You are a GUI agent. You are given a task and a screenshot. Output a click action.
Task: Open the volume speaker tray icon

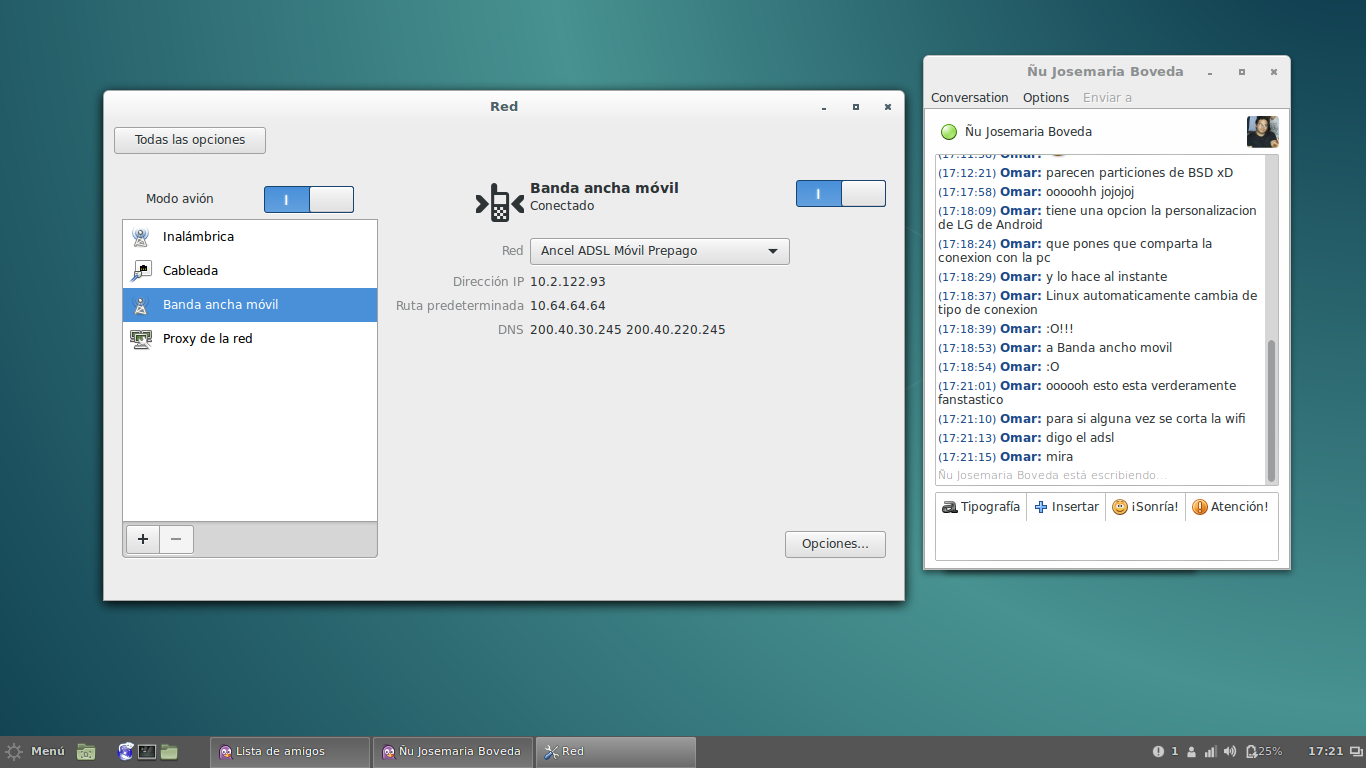click(1230, 751)
